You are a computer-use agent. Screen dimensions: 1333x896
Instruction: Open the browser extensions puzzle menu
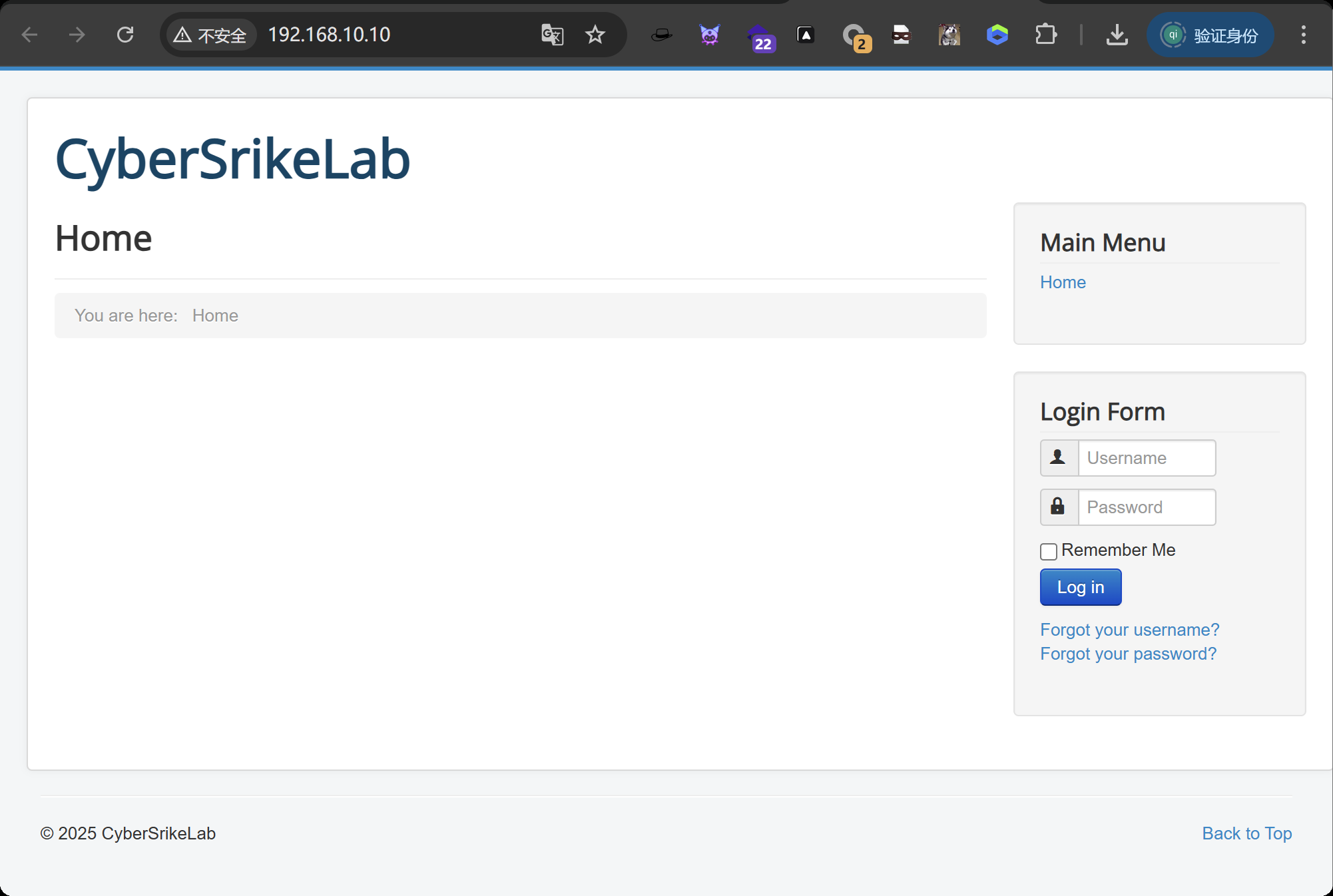[1045, 35]
